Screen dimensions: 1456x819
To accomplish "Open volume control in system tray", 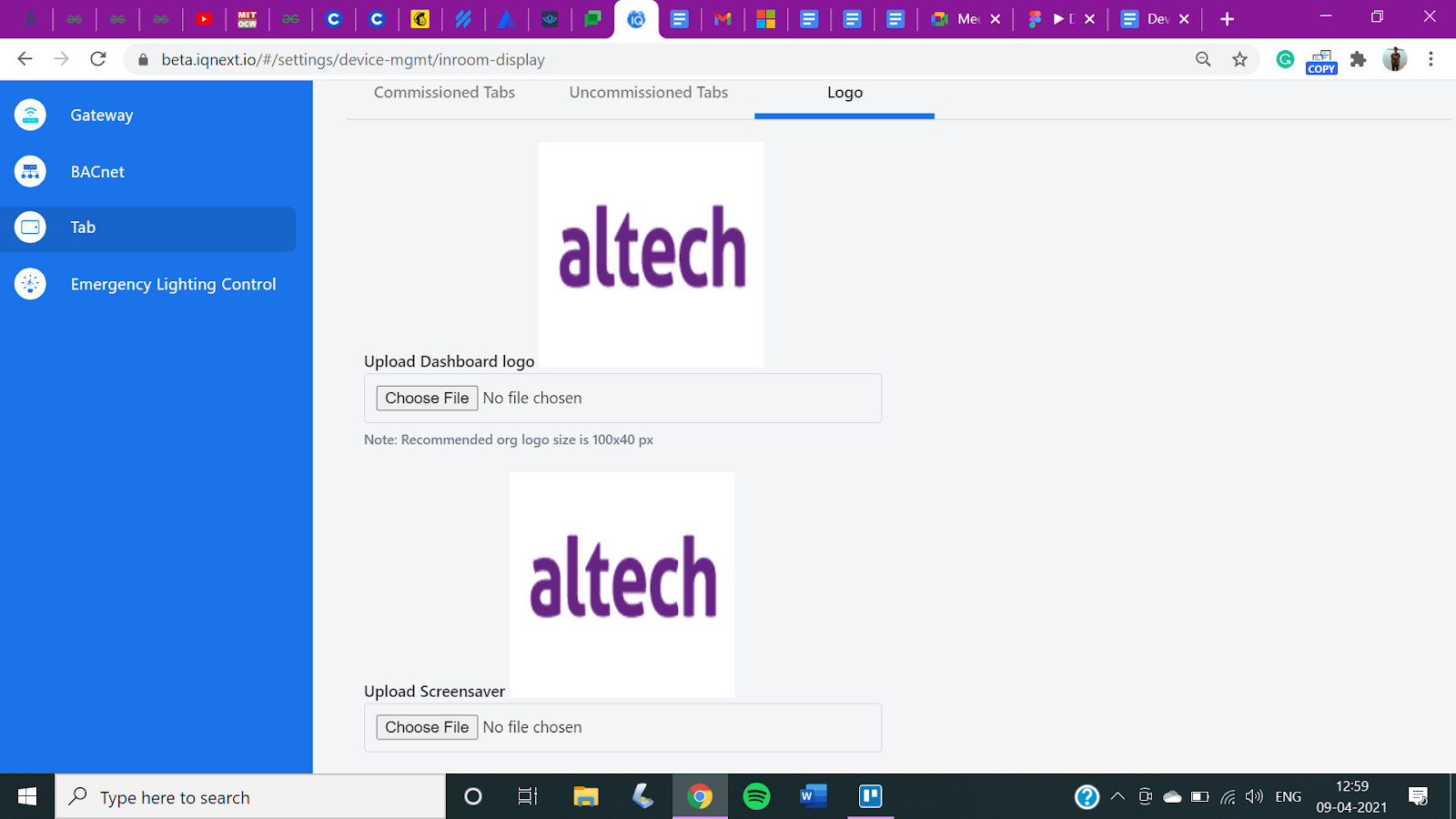I will (1254, 797).
